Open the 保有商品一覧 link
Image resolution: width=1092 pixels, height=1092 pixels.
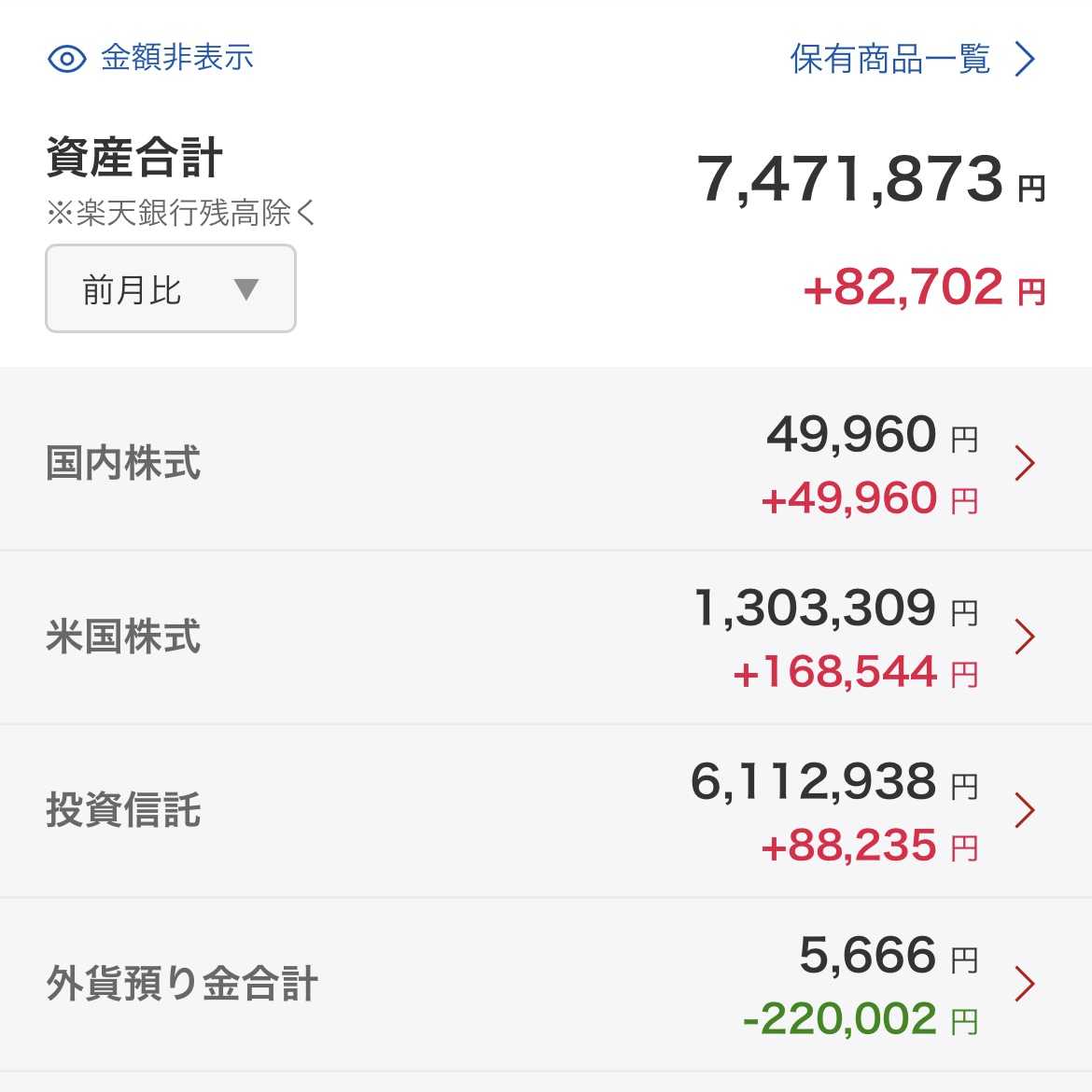889,59
